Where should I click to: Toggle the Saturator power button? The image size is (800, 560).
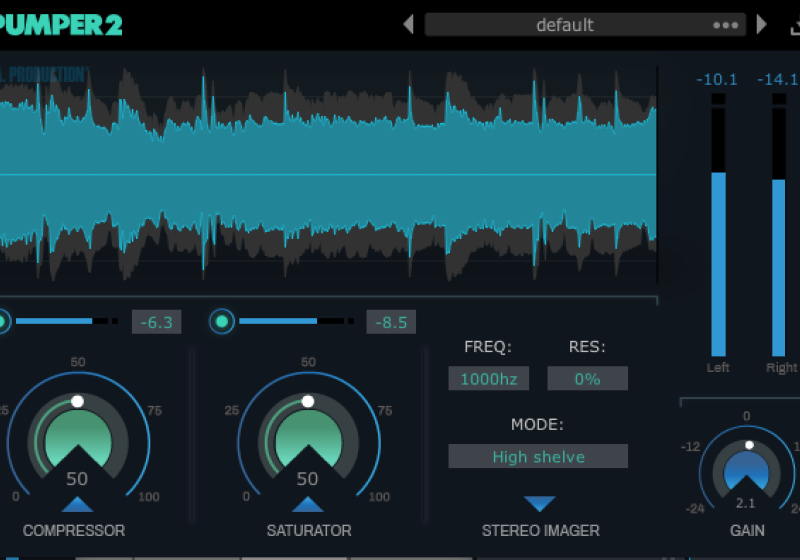click(x=222, y=321)
